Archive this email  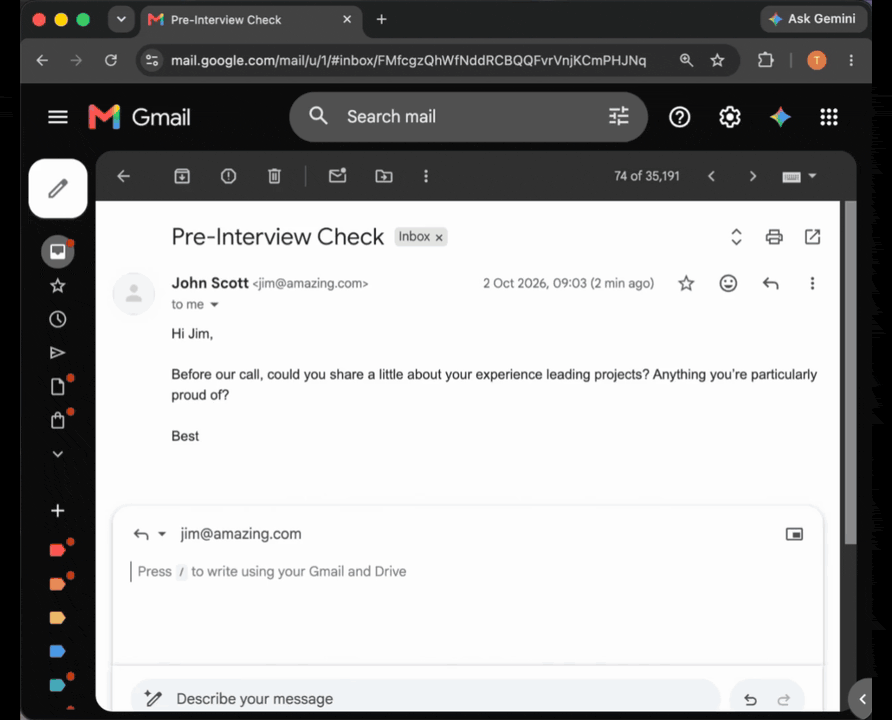(182, 176)
